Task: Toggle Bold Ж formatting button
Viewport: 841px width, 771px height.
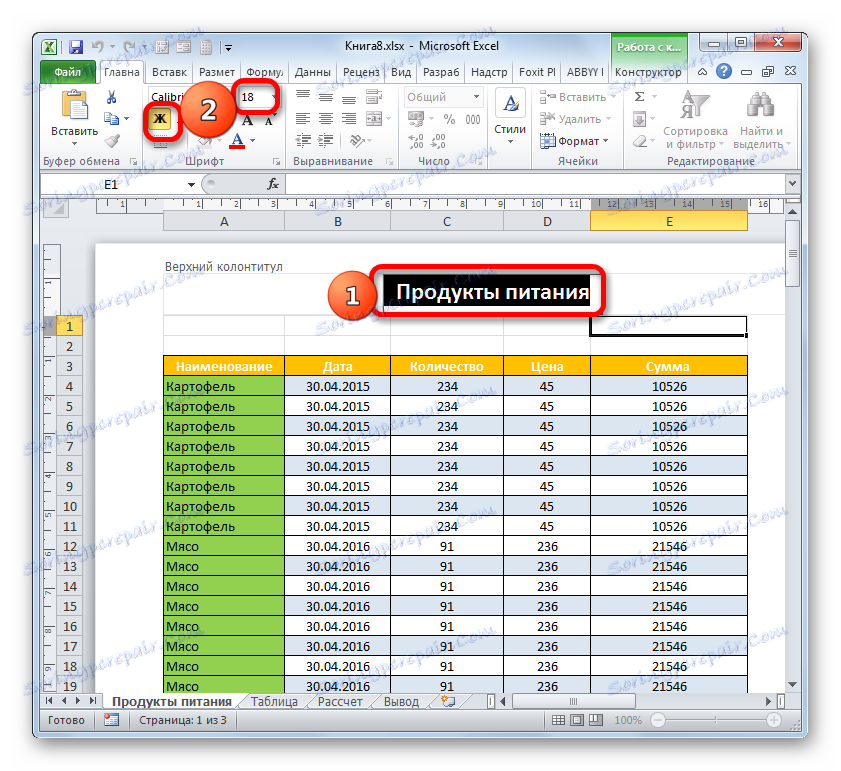Action: (160, 119)
